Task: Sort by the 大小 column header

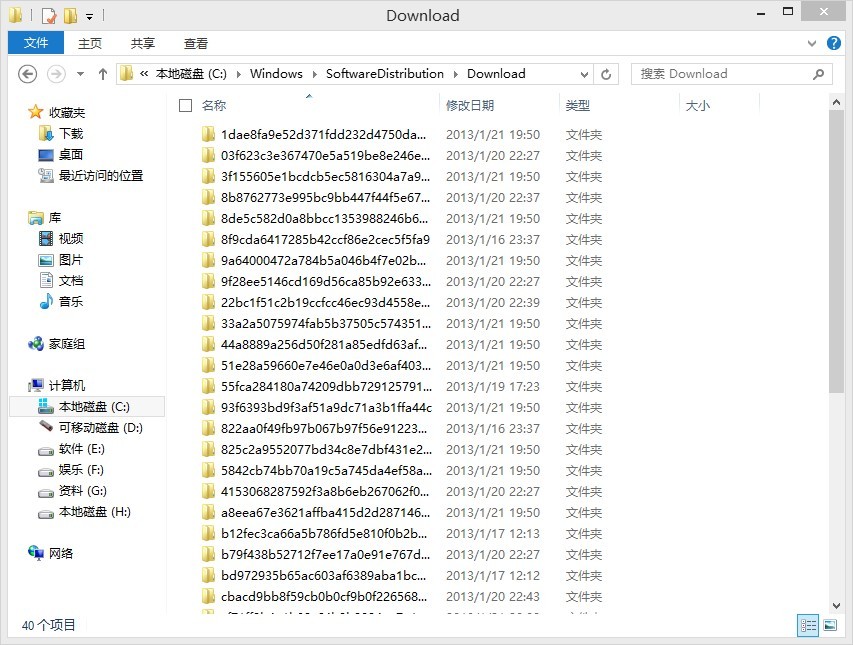Action: pyautogui.click(x=698, y=106)
